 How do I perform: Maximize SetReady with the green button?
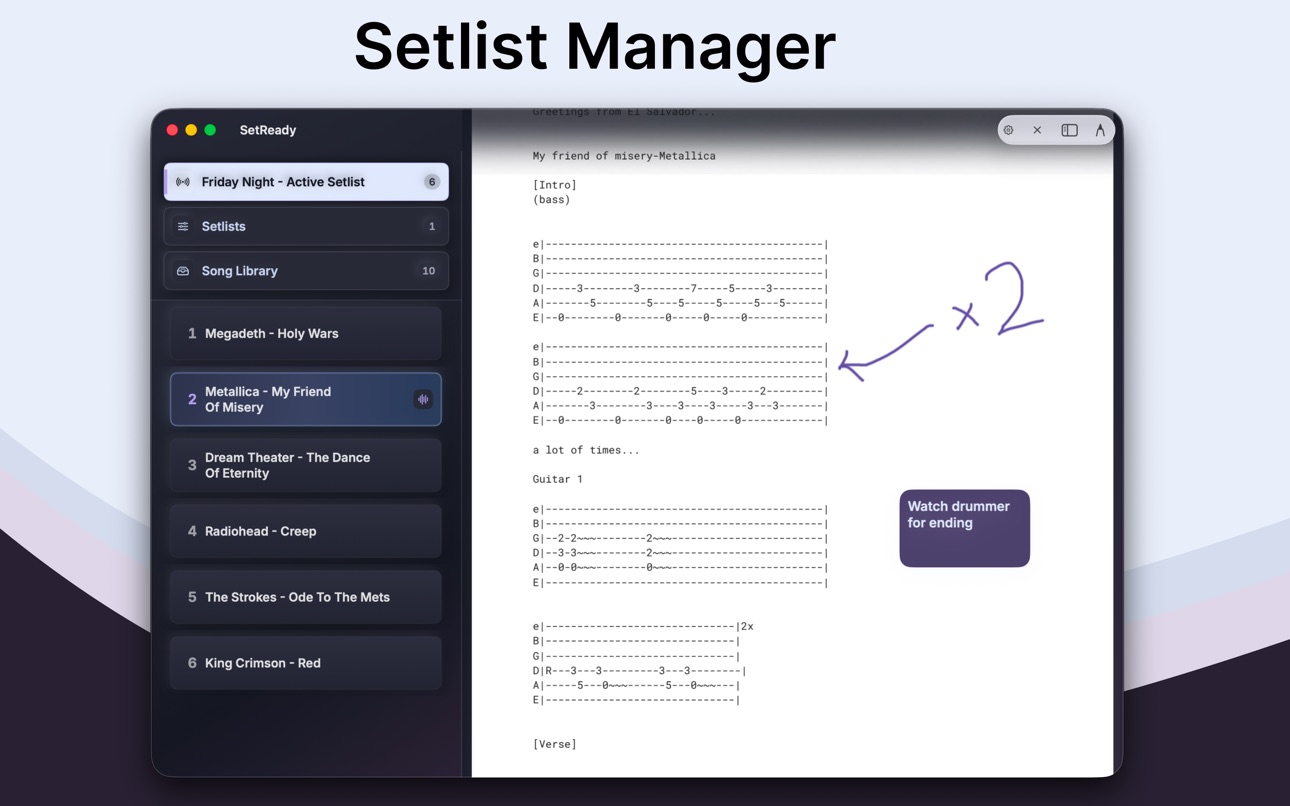[210, 130]
